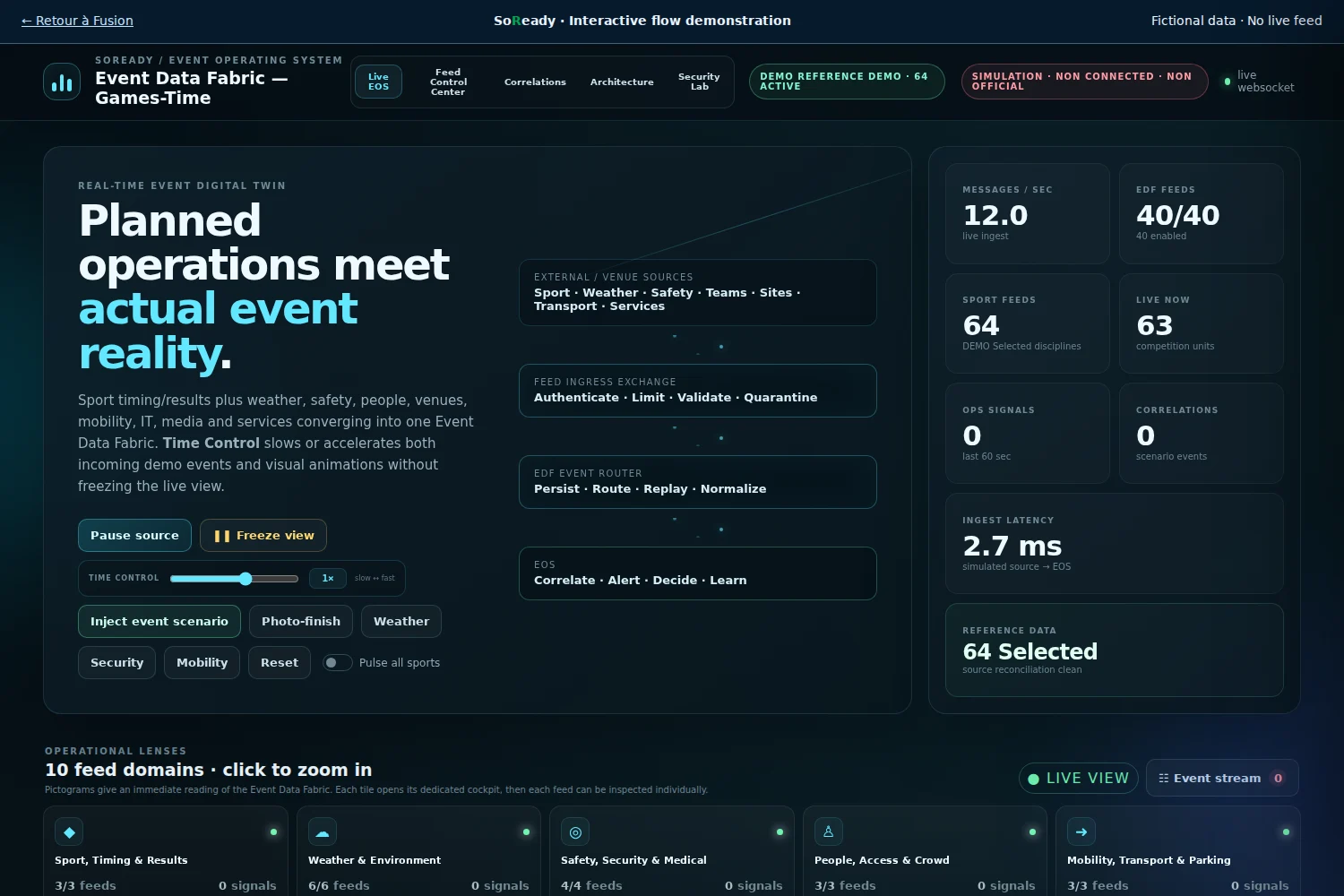This screenshot has width=1344, height=896.
Task: Click the status dot on Weather & Environment tile
Action: click(x=526, y=831)
